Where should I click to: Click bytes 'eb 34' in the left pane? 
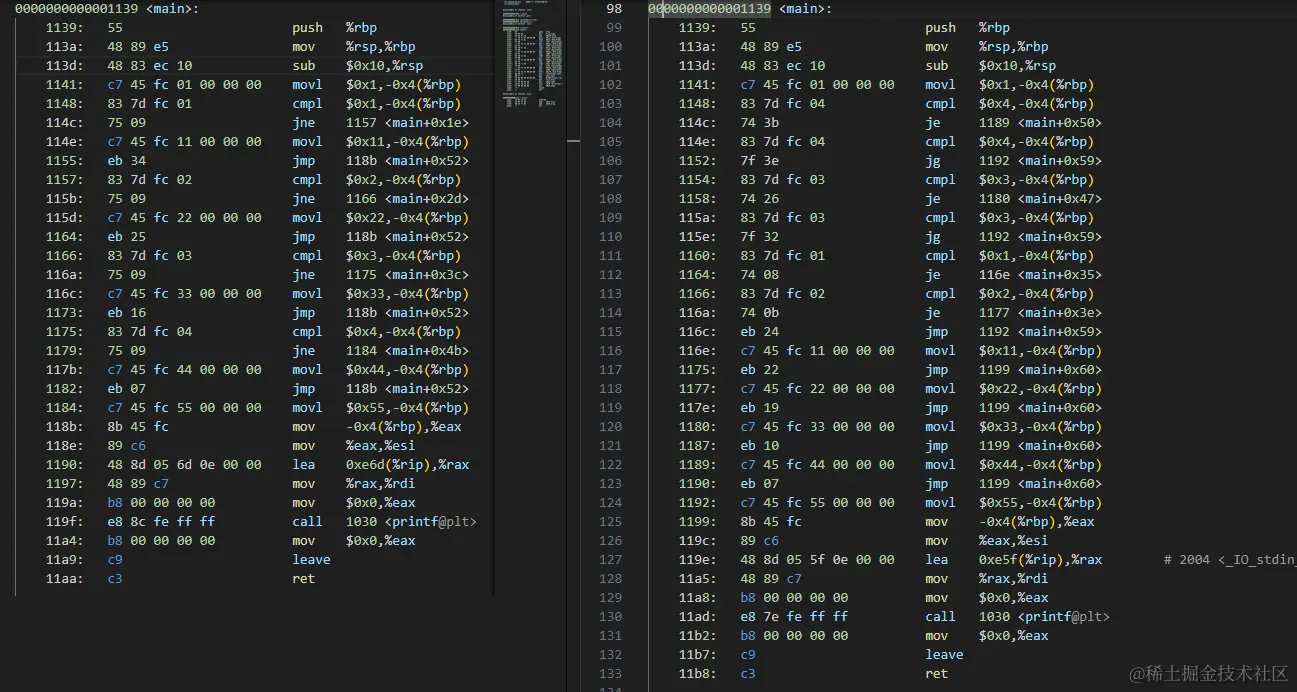pos(126,161)
